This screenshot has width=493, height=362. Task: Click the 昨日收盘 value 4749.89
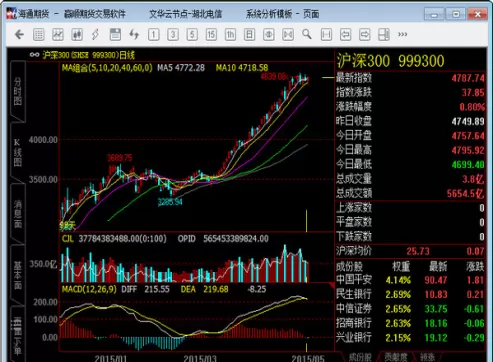pyautogui.click(x=468, y=121)
